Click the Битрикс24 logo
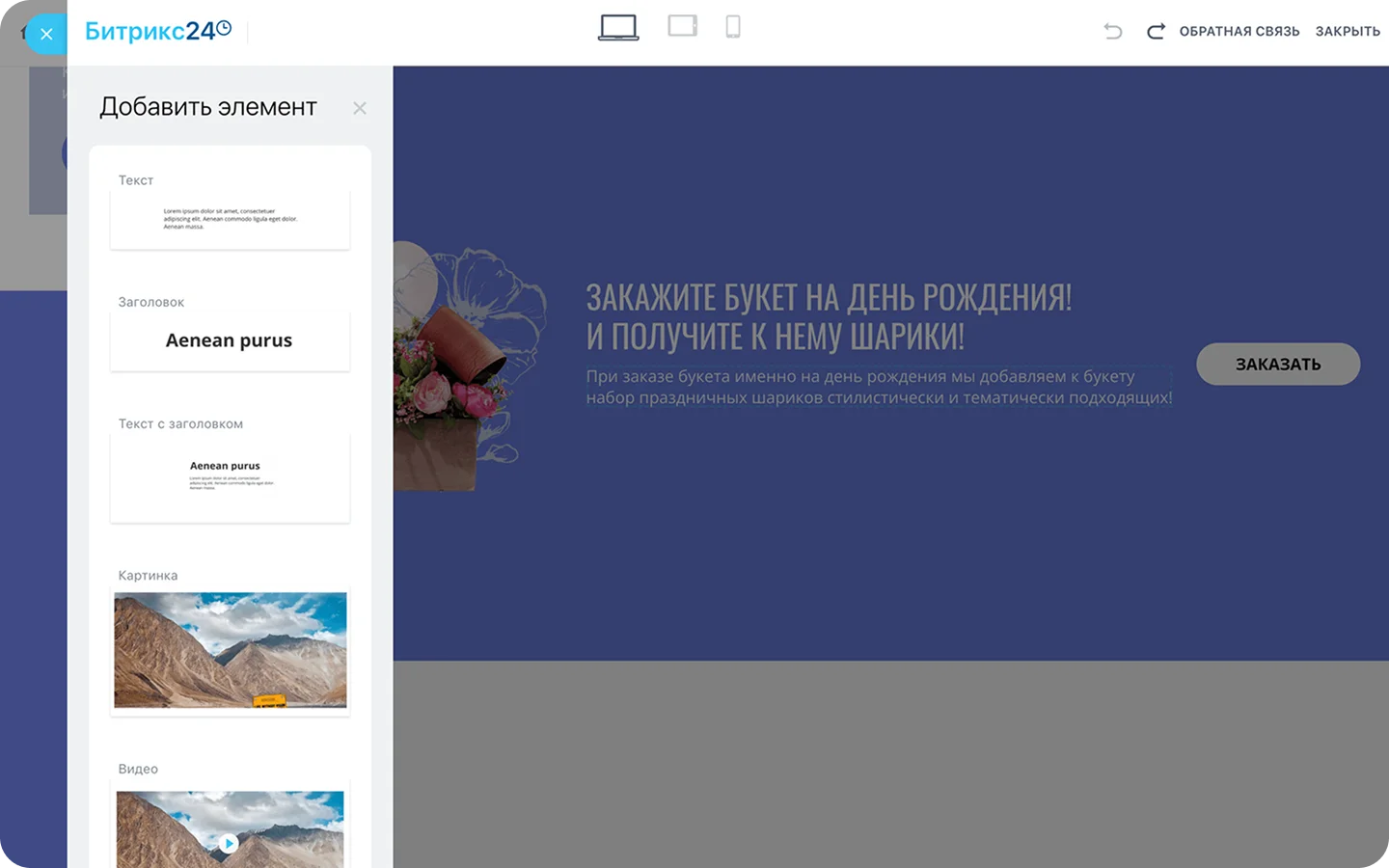Image resolution: width=1389 pixels, height=868 pixels. pos(158,31)
